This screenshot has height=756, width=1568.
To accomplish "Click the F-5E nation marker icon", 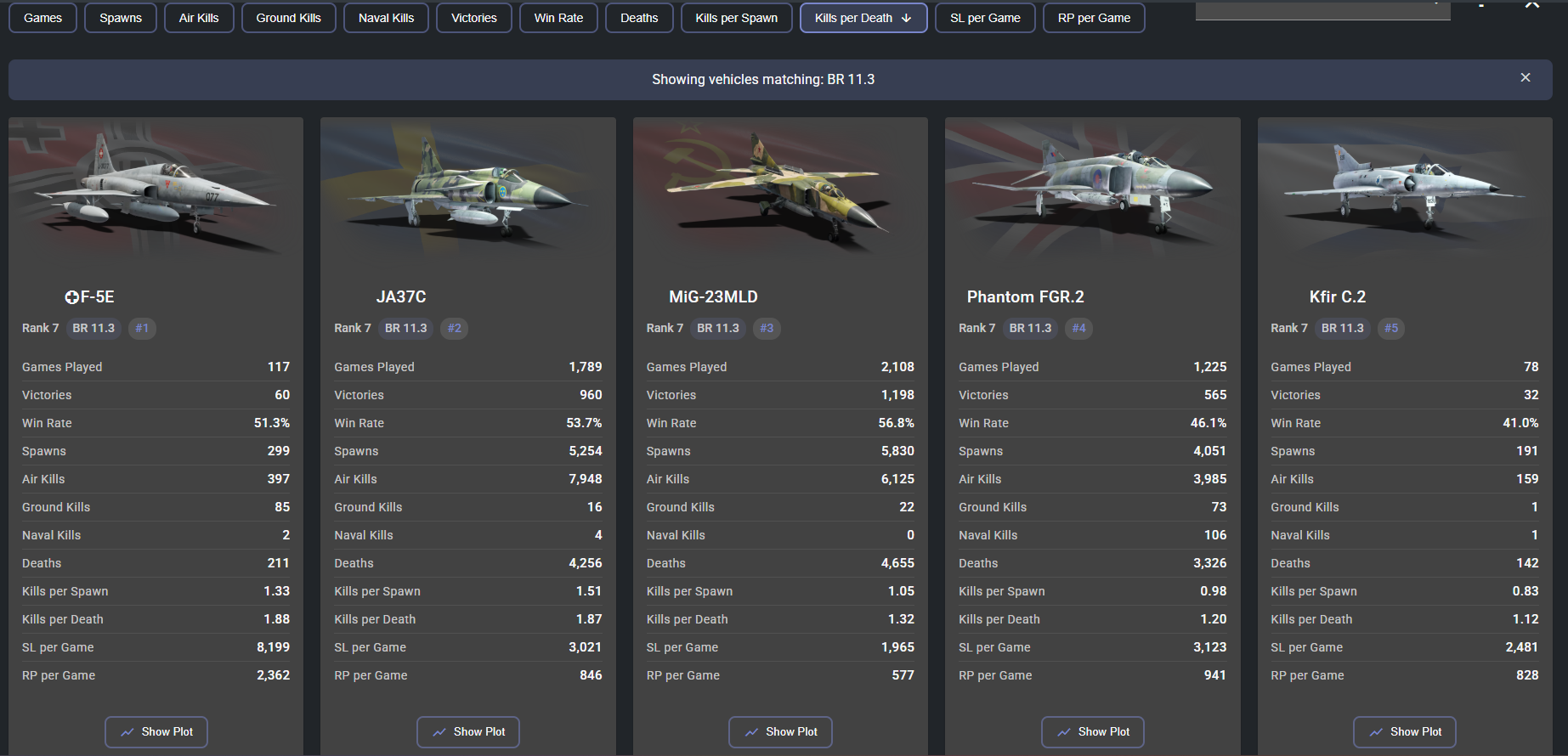I will point(71,297).
